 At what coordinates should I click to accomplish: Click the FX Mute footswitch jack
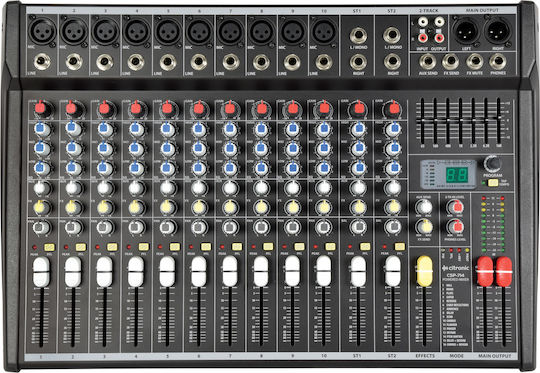[475, 62]
